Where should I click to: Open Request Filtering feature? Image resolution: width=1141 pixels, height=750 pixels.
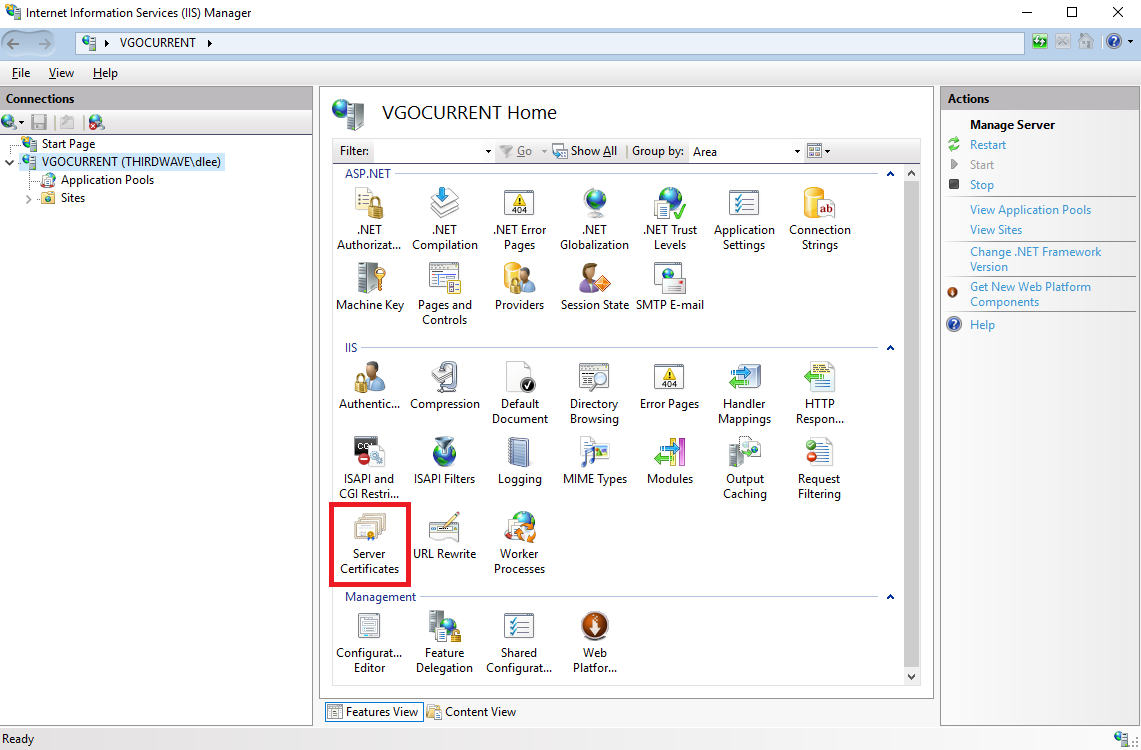819,468
